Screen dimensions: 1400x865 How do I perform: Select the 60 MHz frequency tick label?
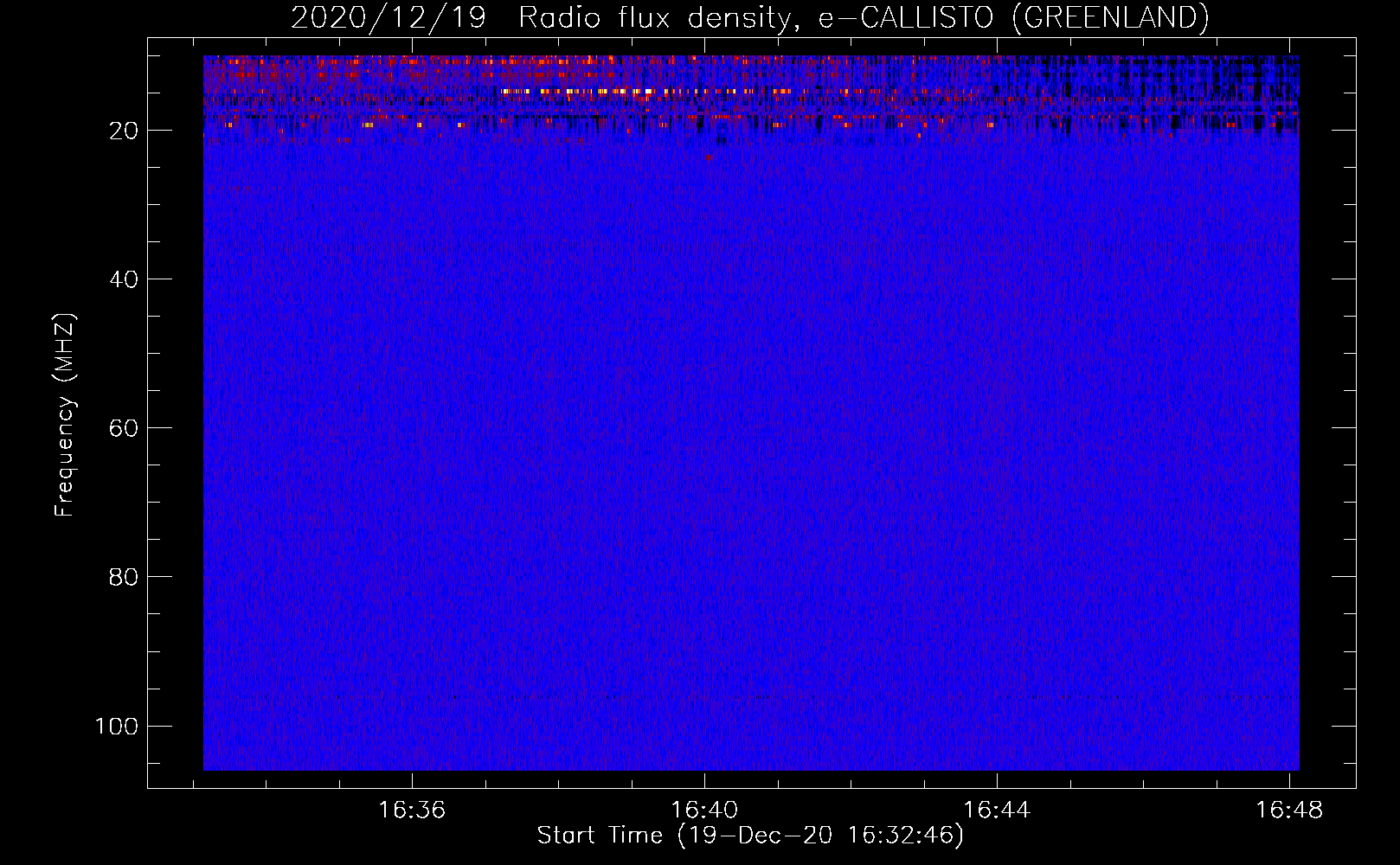tap(124, 428)
